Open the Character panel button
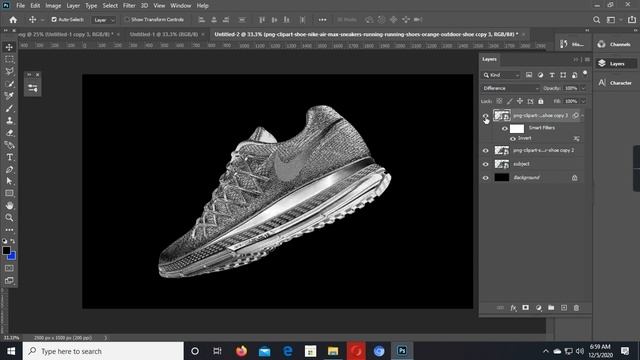This screenshot has width=640, height=360. (x=616, y=83)
